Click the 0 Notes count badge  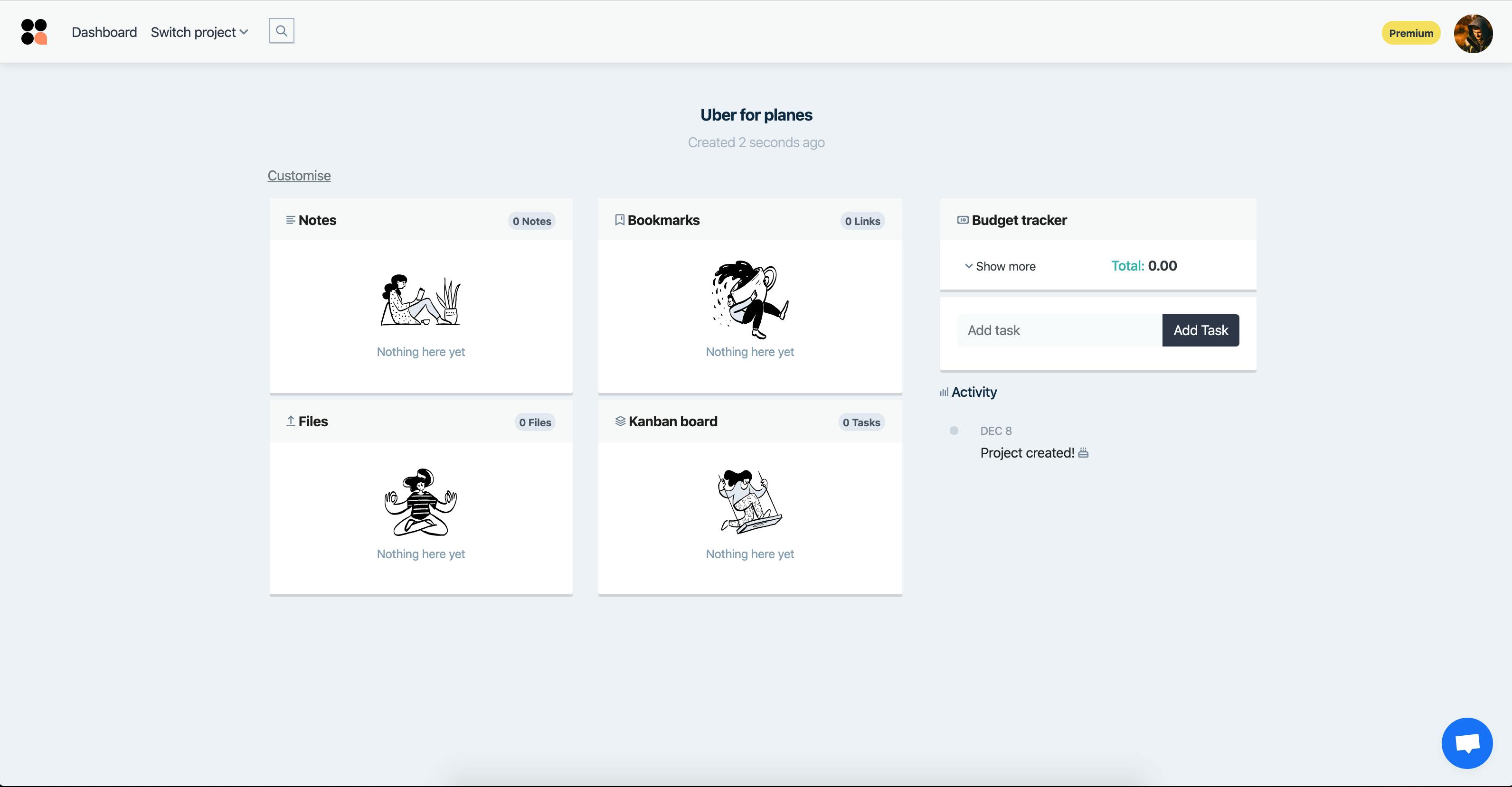click(532, 221)
